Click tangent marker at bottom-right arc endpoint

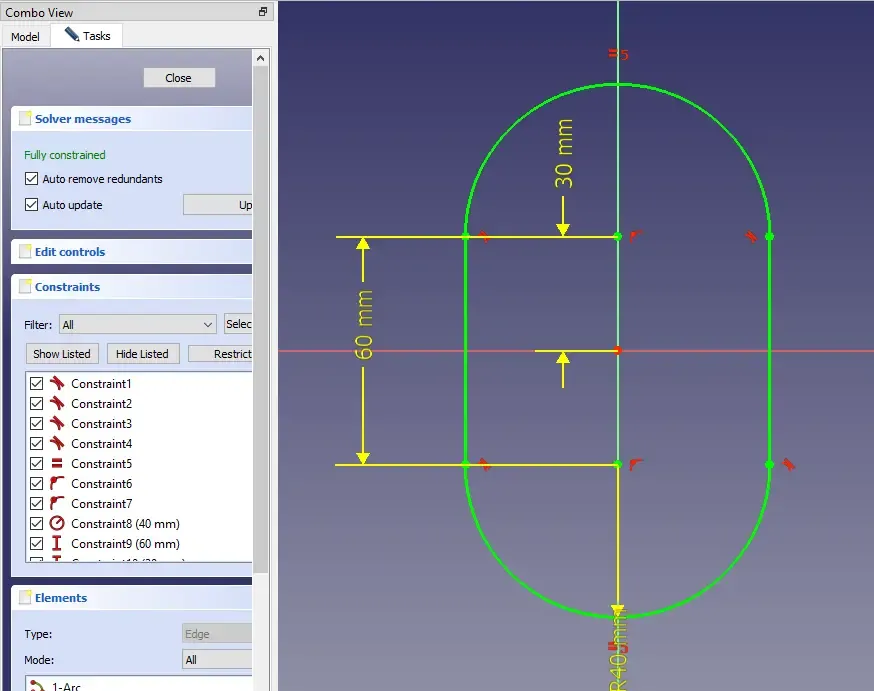pyautogui.click(x=788, y=464)
